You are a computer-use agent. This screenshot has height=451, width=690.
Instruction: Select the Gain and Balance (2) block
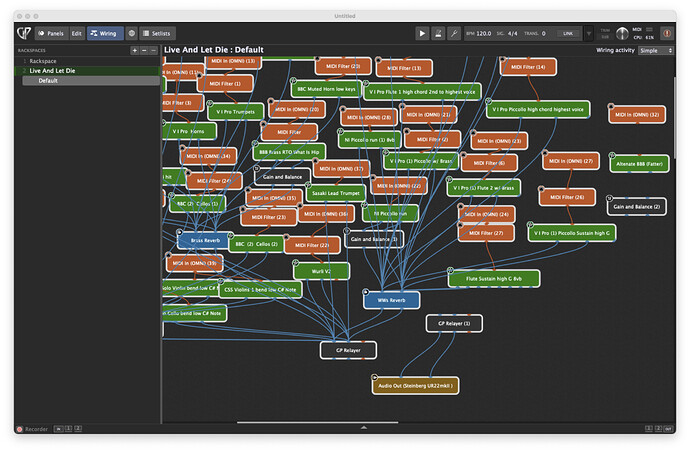click(x=636, y=207)
